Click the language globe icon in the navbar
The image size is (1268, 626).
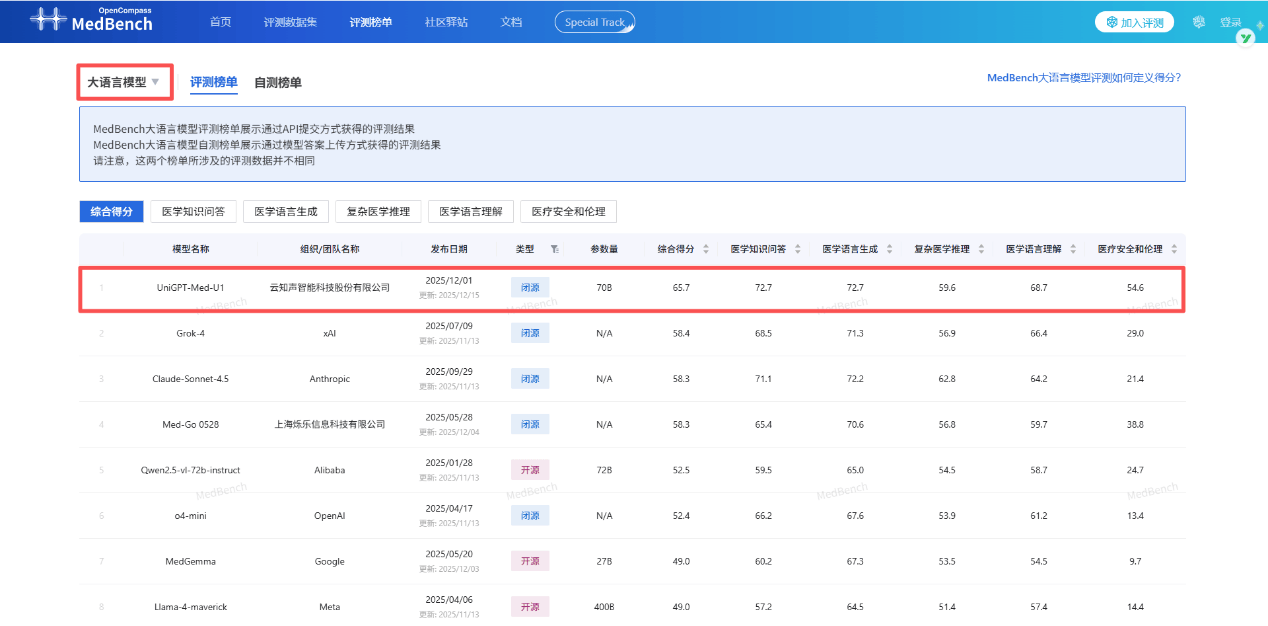1198,20
